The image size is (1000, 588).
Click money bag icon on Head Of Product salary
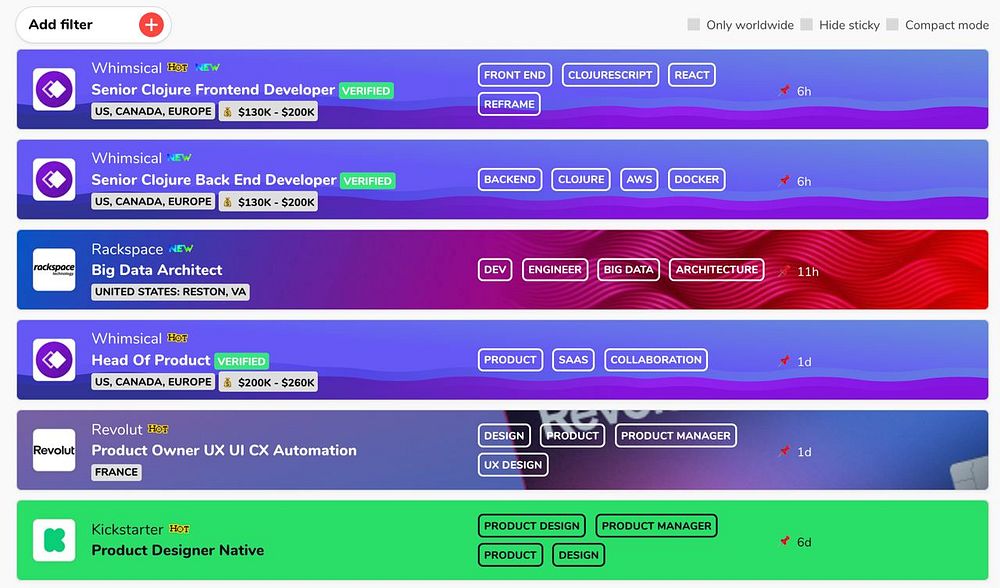pyautogui.click(x=228, y=383)
